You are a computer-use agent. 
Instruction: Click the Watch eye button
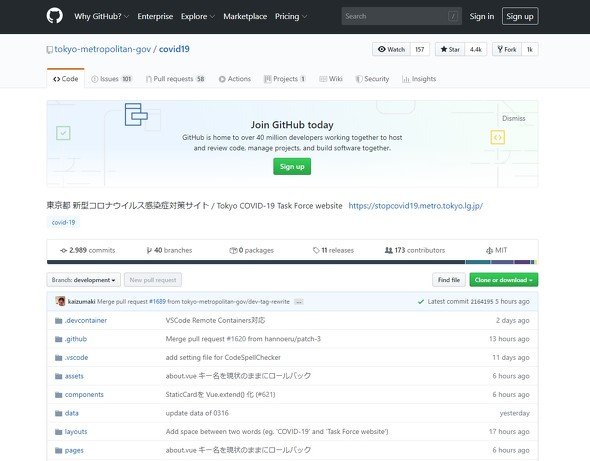[x=391, y=49]
